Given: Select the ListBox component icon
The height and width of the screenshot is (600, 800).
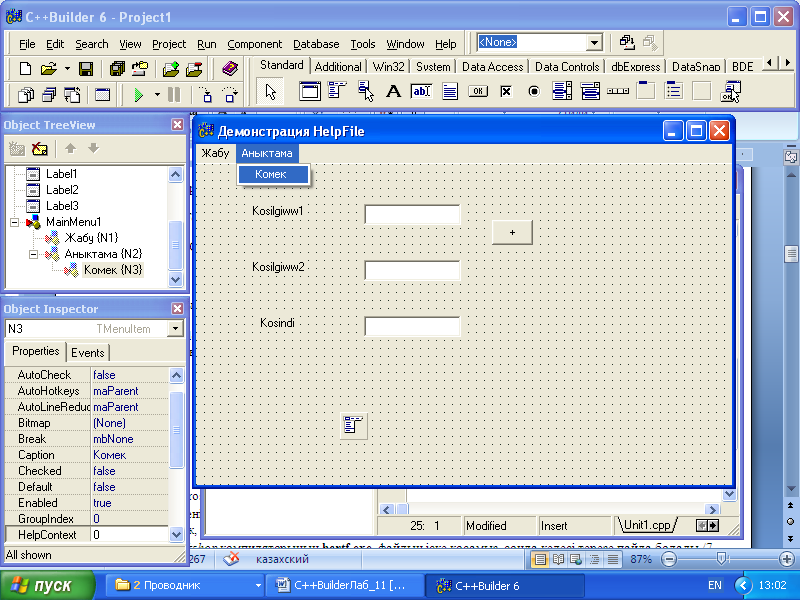Looking at the screenshot, I should click(x=562, y=91).
